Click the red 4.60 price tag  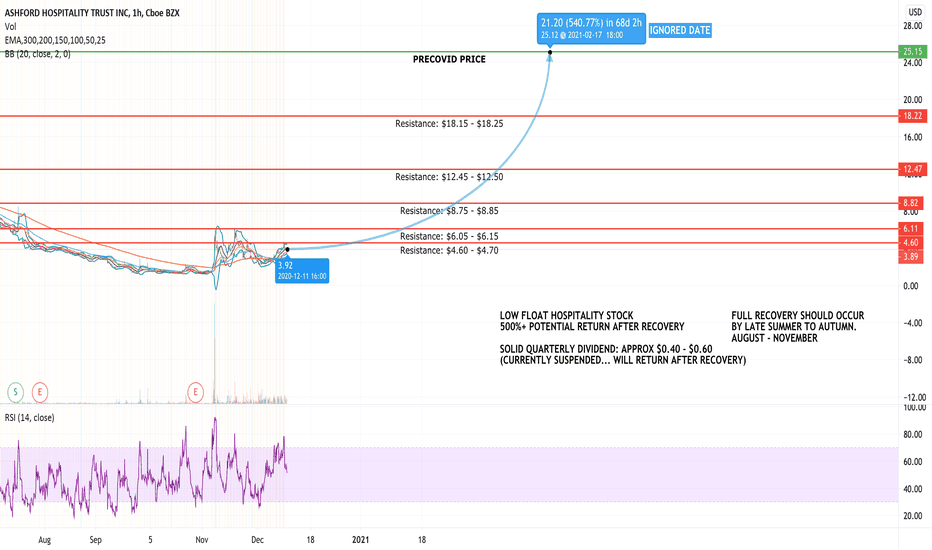(x=911, y=243)
